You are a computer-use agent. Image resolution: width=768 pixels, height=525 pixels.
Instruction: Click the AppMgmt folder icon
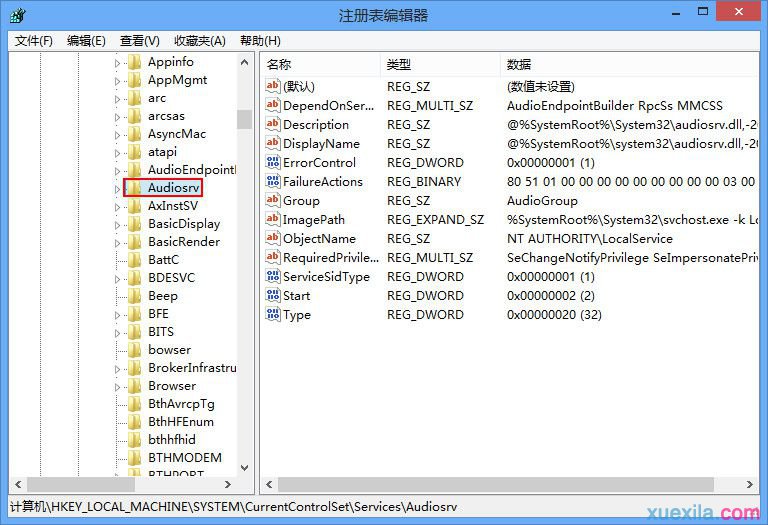coord(134,80)
